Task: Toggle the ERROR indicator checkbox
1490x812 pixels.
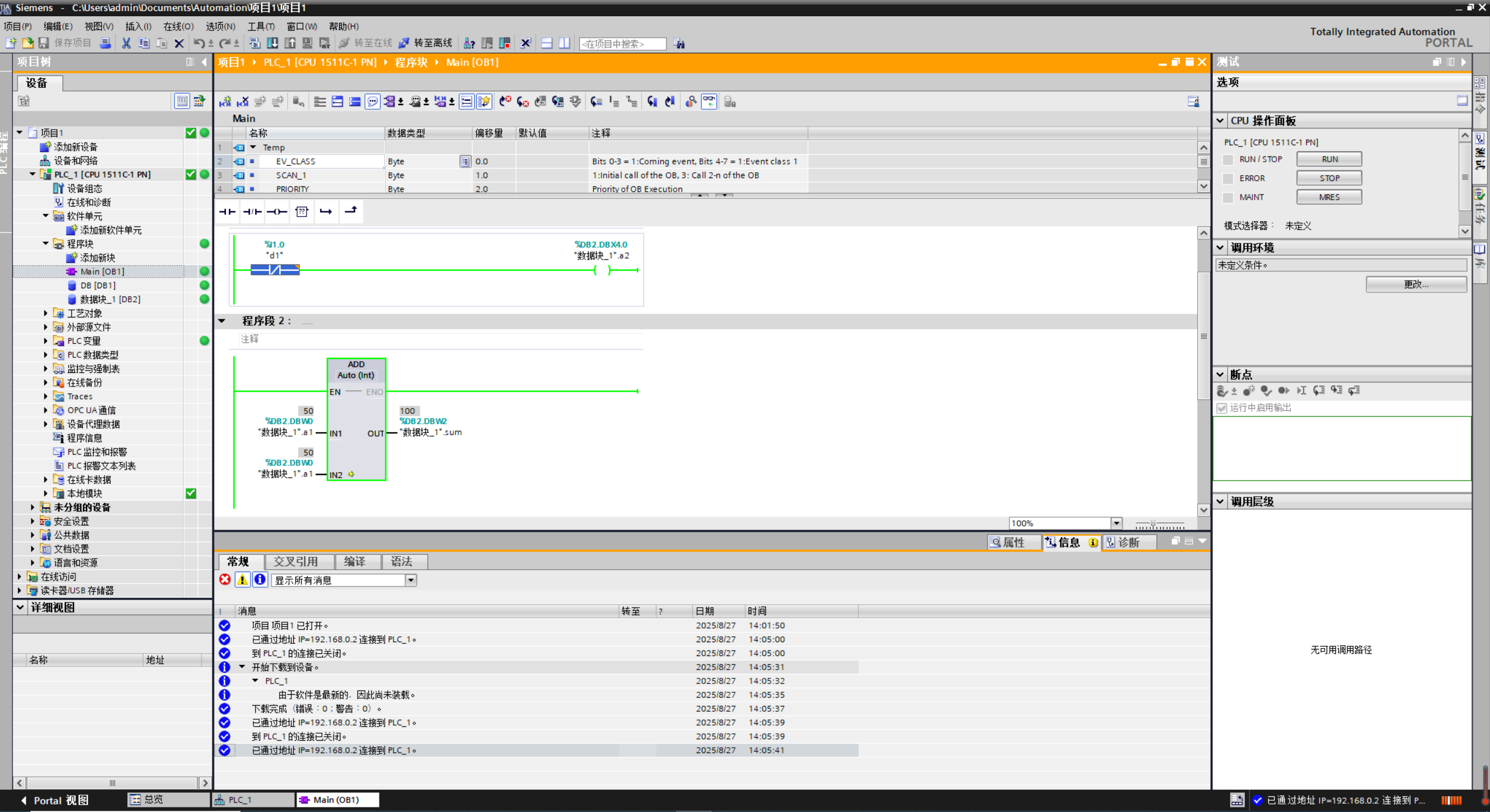Action: [1228, 179]
